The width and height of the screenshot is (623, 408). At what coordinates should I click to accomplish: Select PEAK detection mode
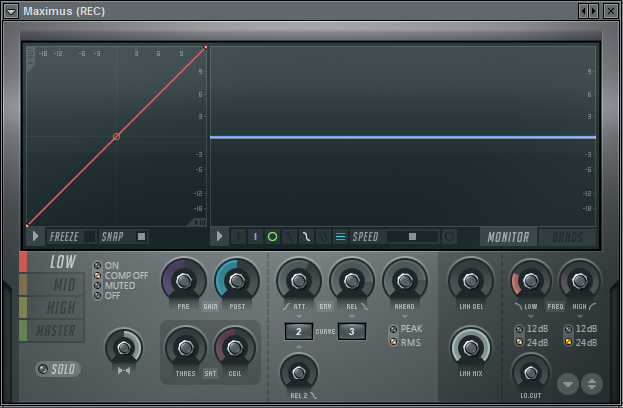click(x=406, y=329)
